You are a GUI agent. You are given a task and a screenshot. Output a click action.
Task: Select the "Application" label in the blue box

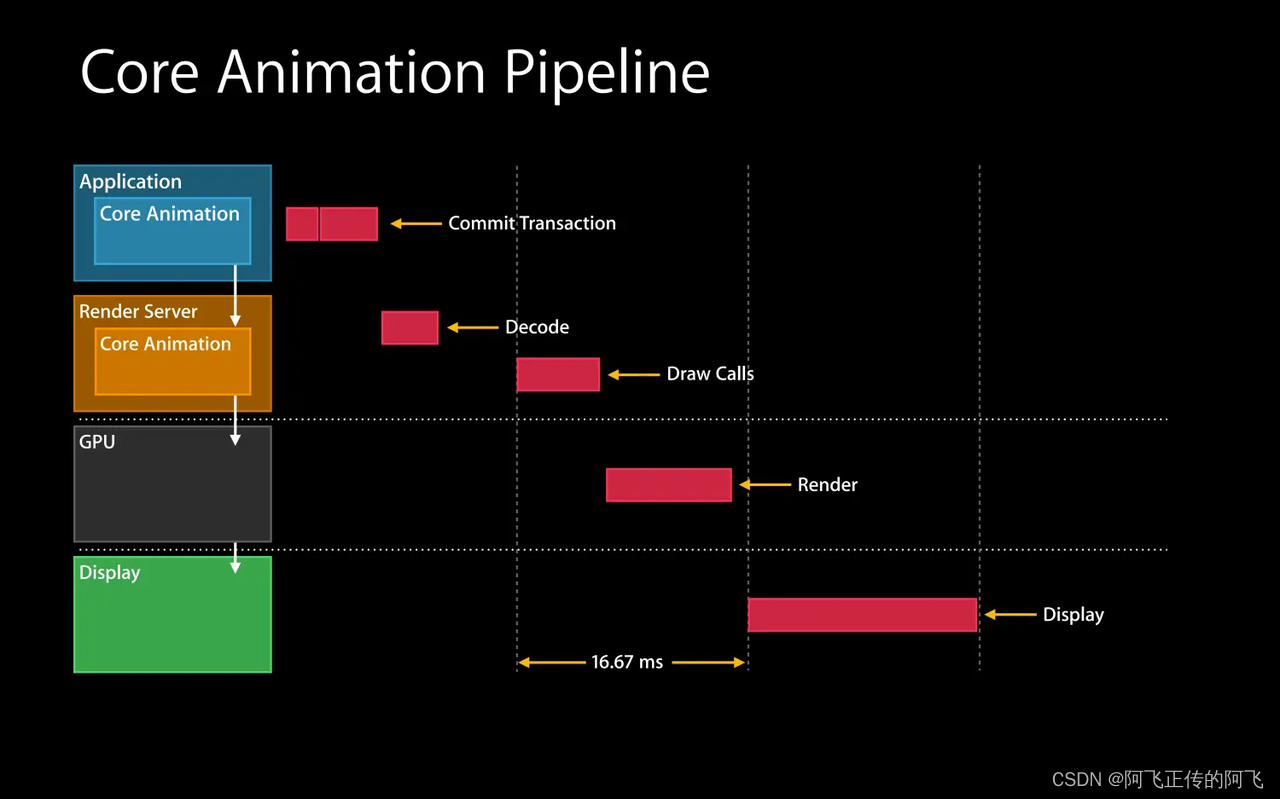(130, 182)
